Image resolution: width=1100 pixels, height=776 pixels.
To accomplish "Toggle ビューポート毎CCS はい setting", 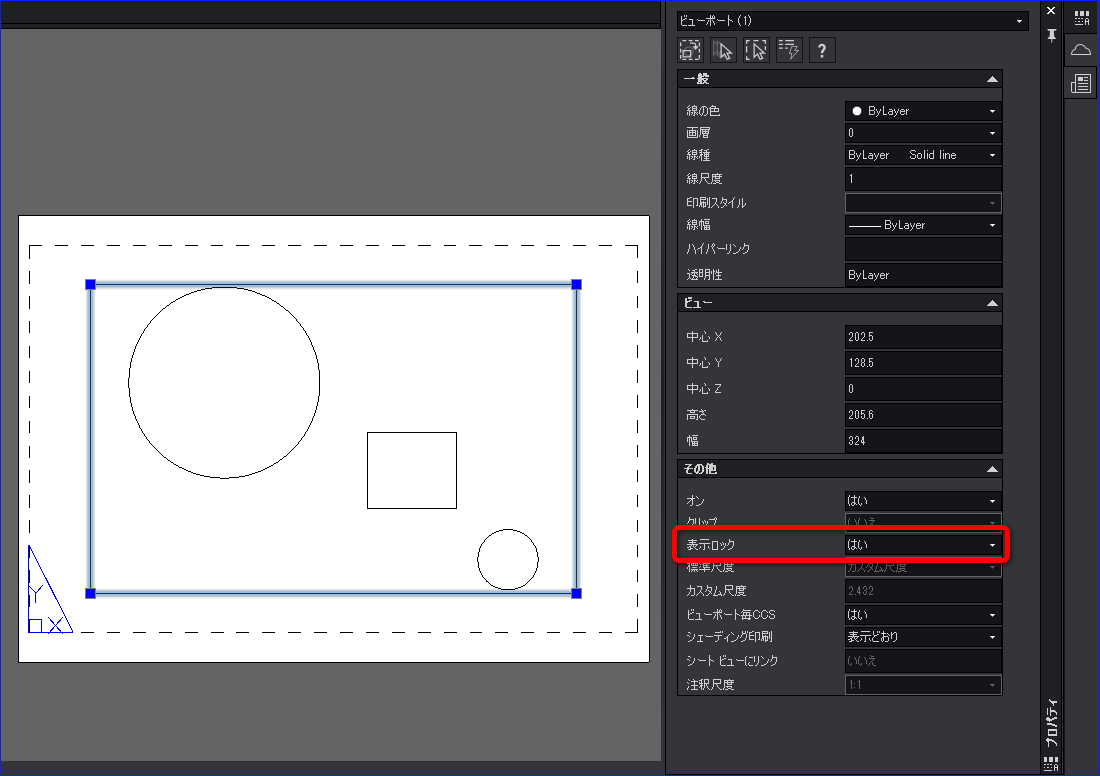I will (923, 615).
